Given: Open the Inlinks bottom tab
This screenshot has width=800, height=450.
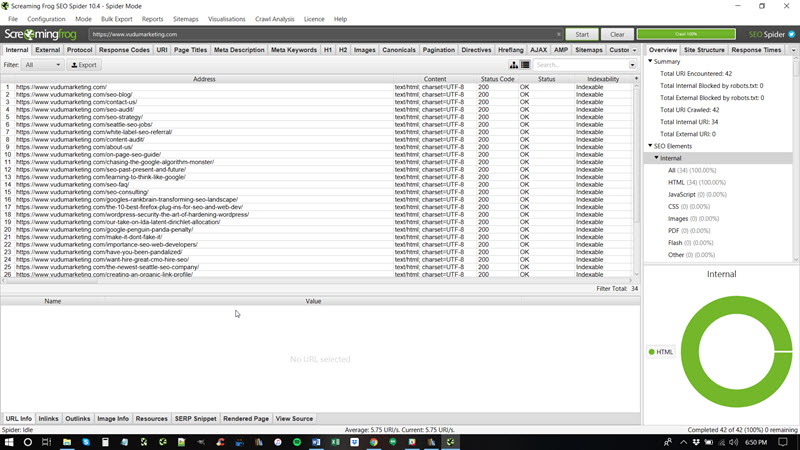Looking at the screenshot, I should (48, 418).
